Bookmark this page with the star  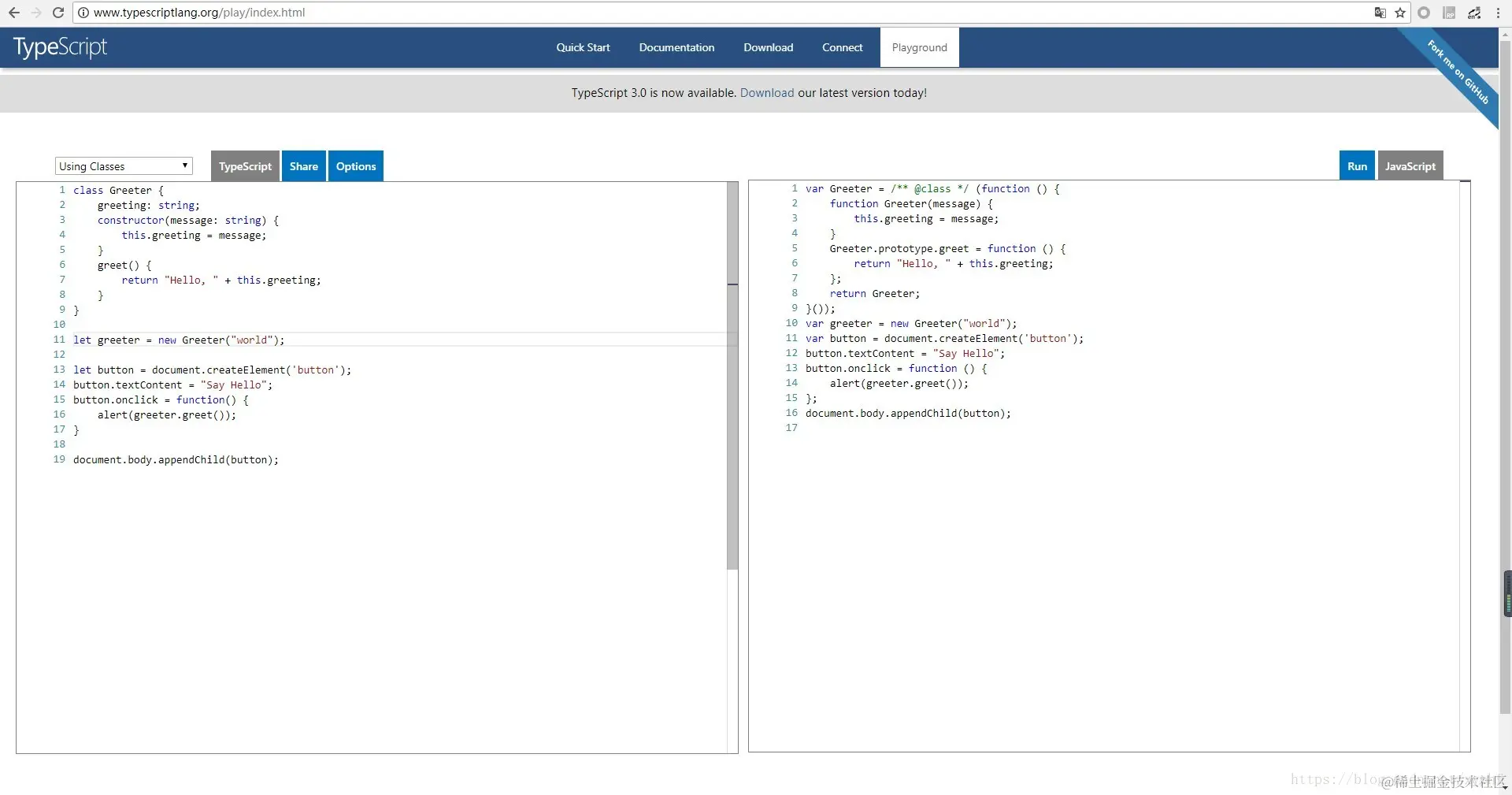[x=1400, y=13]
